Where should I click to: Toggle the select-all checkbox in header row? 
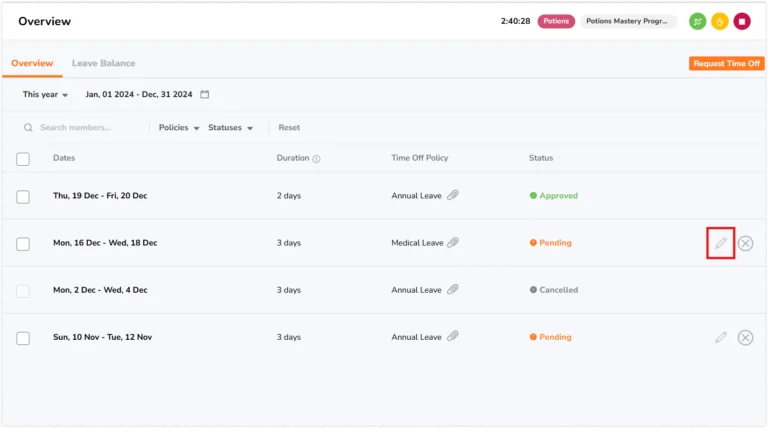(23, 159)
